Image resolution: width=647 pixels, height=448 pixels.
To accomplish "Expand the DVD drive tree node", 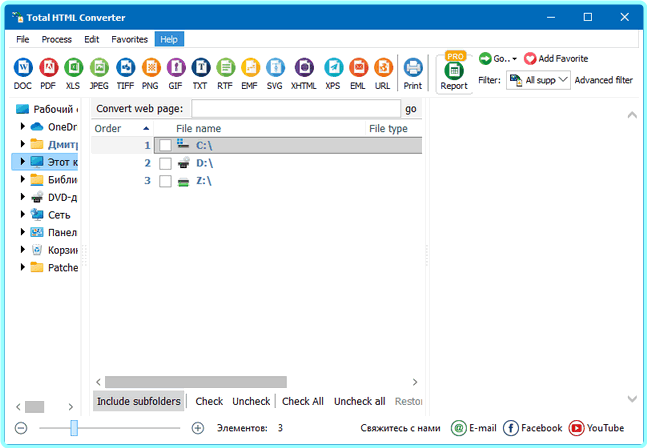I will coord(23,197).
